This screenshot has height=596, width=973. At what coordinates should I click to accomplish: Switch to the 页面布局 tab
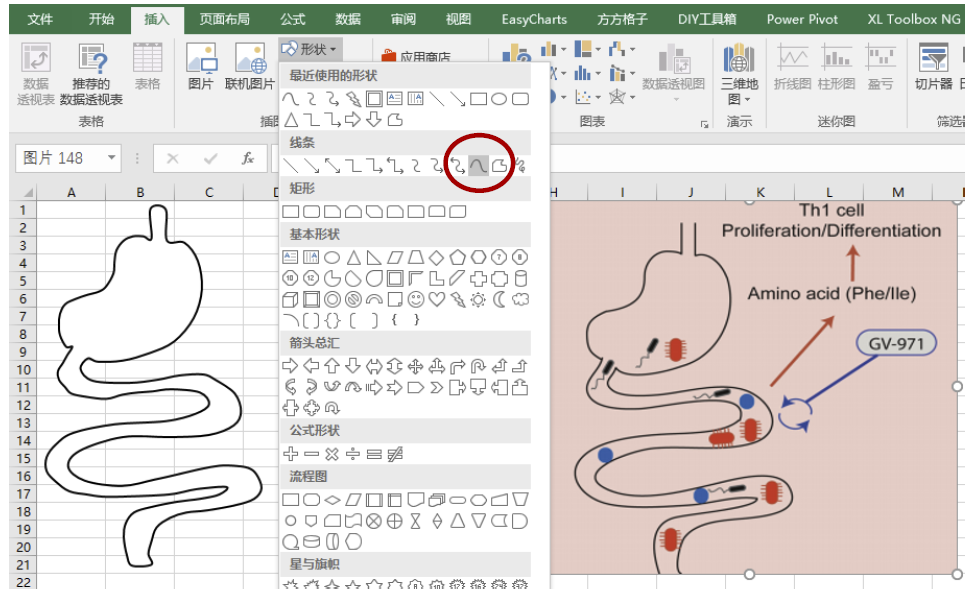point(225,19)
